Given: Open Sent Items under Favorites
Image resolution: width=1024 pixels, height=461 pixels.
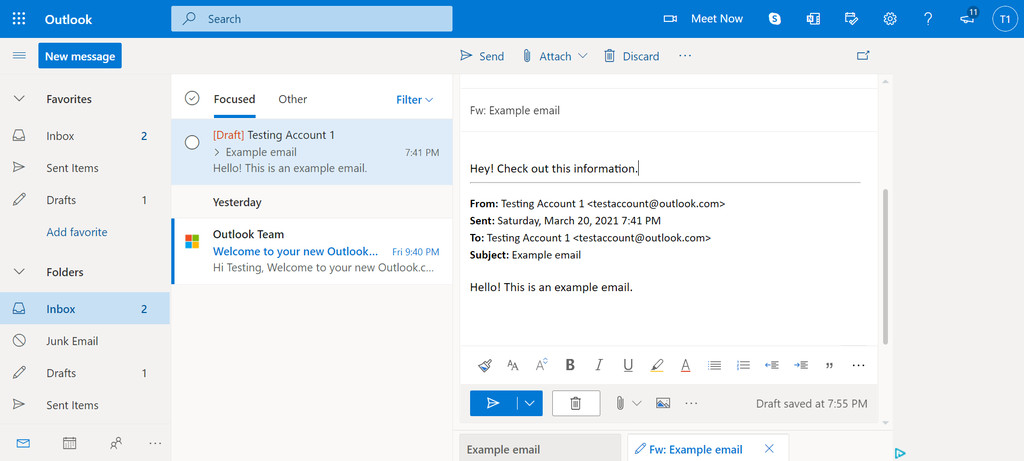Looking at the screenshot, I should pos(85,168).
